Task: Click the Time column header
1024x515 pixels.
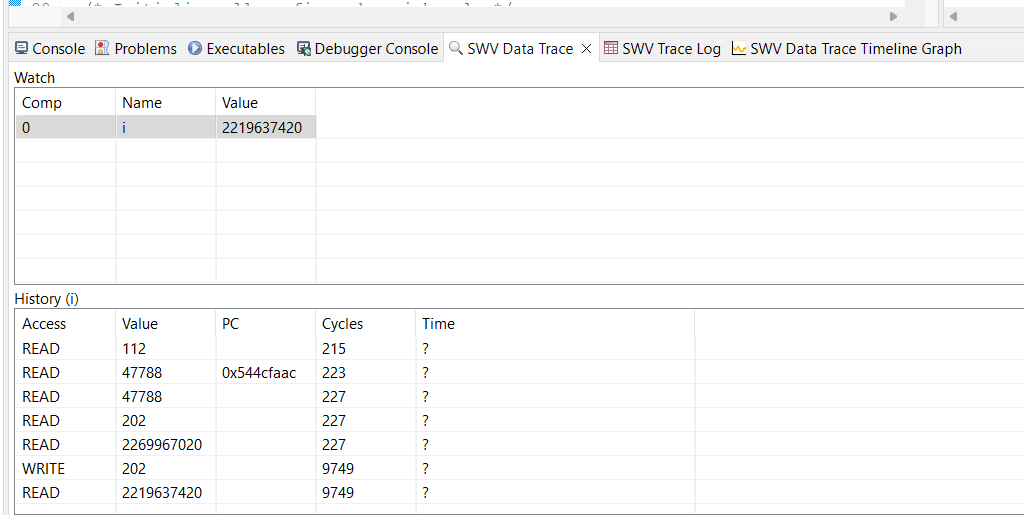Action: tap(438, 324)
